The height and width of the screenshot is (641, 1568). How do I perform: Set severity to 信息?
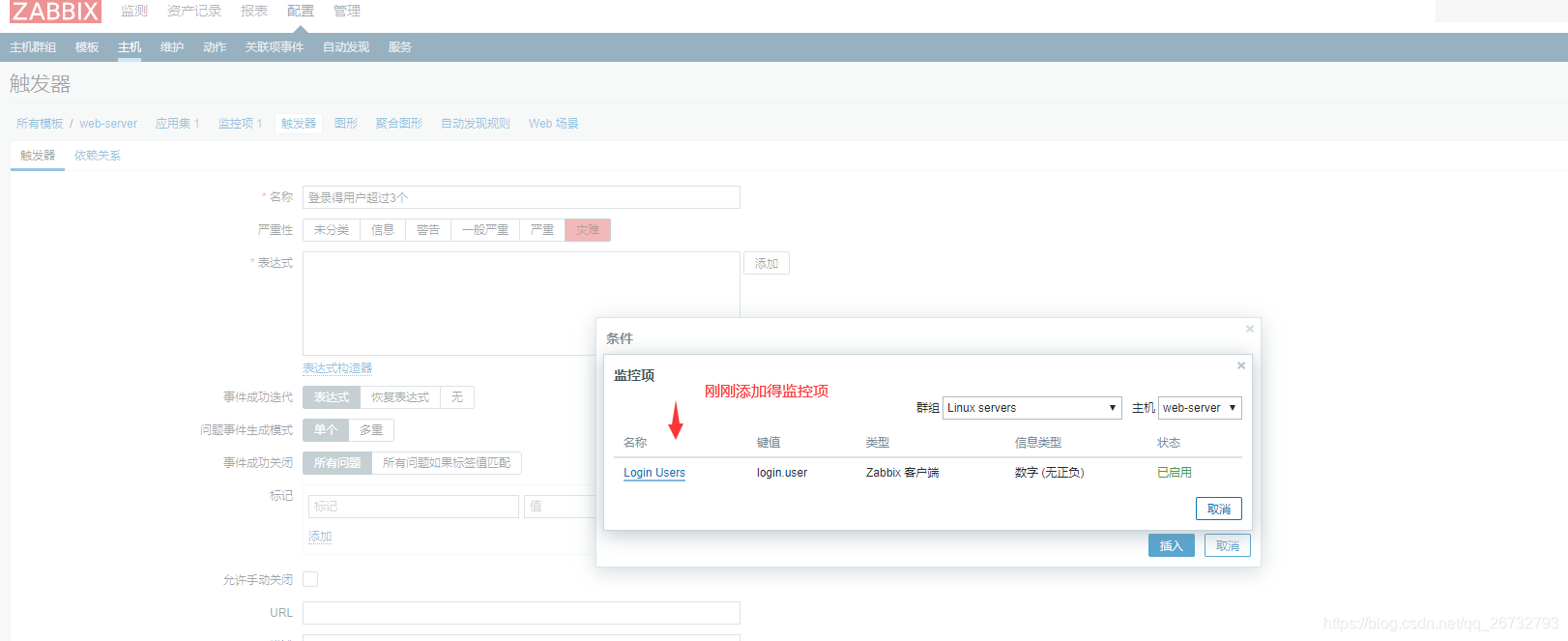click(x=383, y=230)
